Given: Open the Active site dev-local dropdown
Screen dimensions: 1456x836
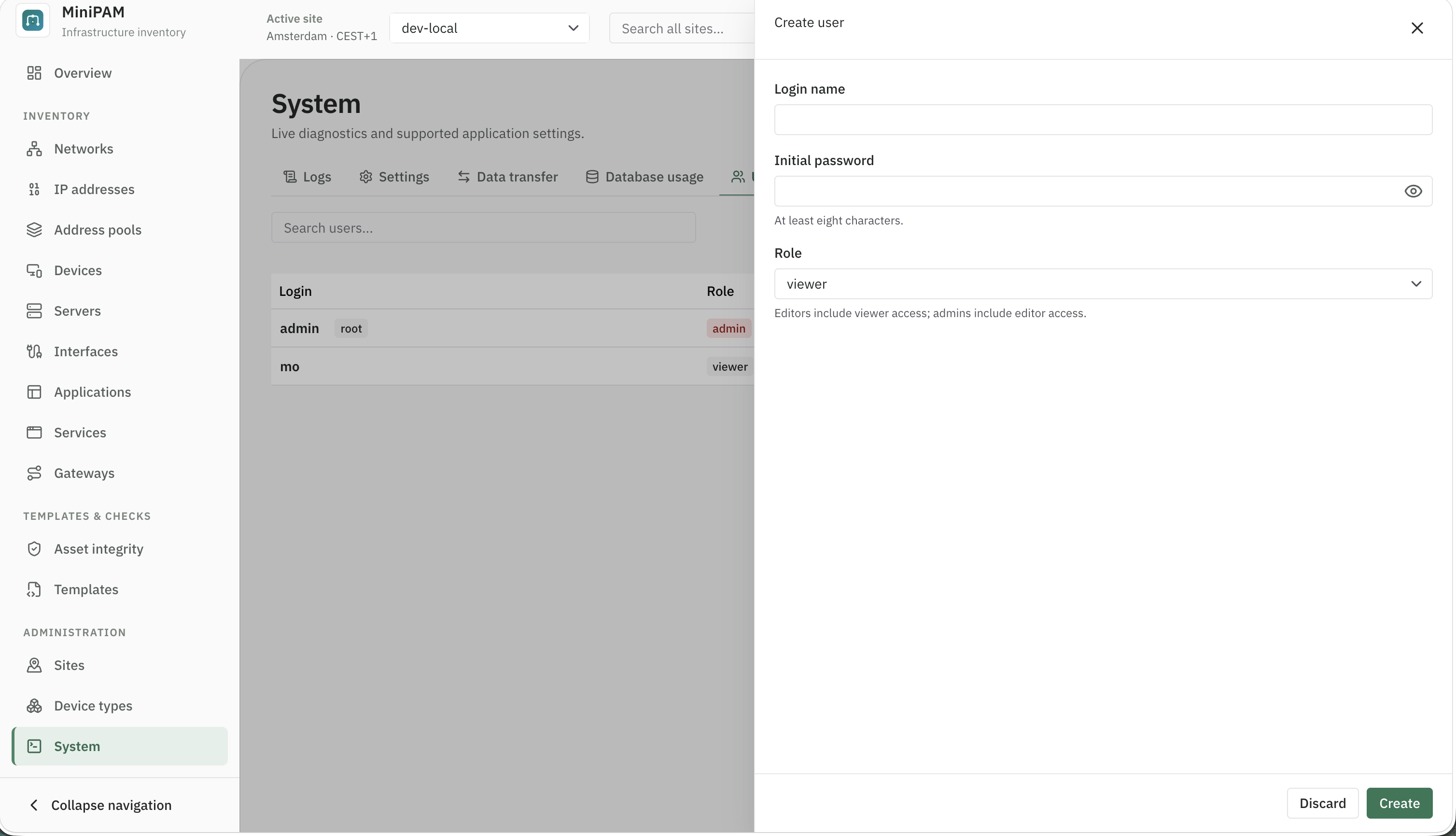Looking at the screenshot, I should coord(489,28).
